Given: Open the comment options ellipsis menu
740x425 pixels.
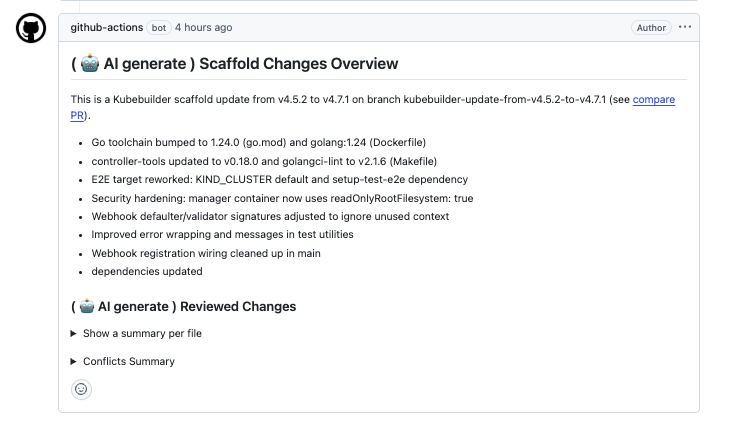Looking at the screenshot, I should point(685,28).
